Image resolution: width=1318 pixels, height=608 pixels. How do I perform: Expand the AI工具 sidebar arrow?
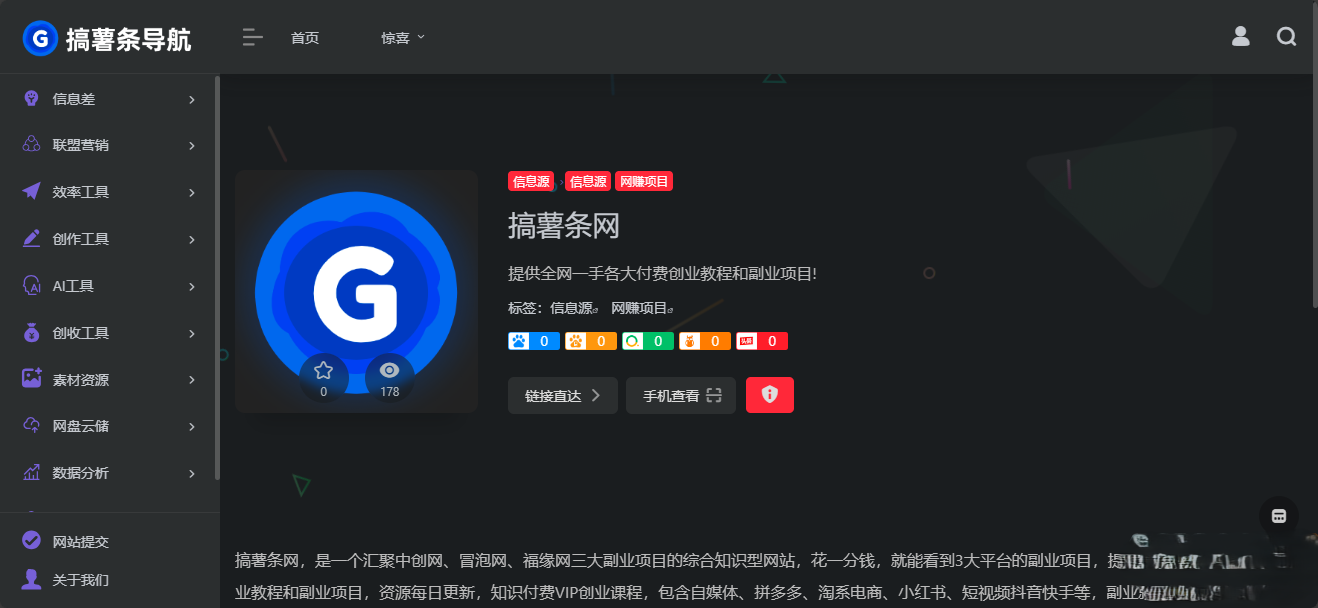[x=191, y=286]
